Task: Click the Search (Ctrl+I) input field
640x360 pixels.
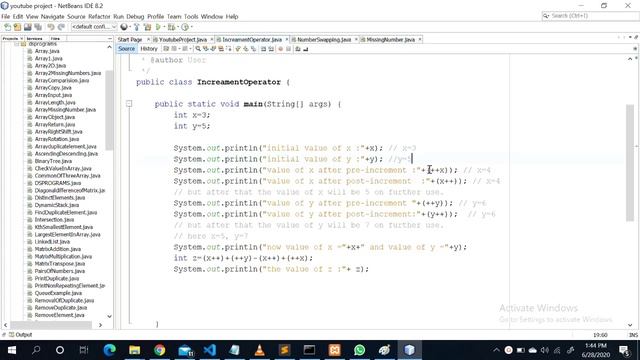Action: 590,16
